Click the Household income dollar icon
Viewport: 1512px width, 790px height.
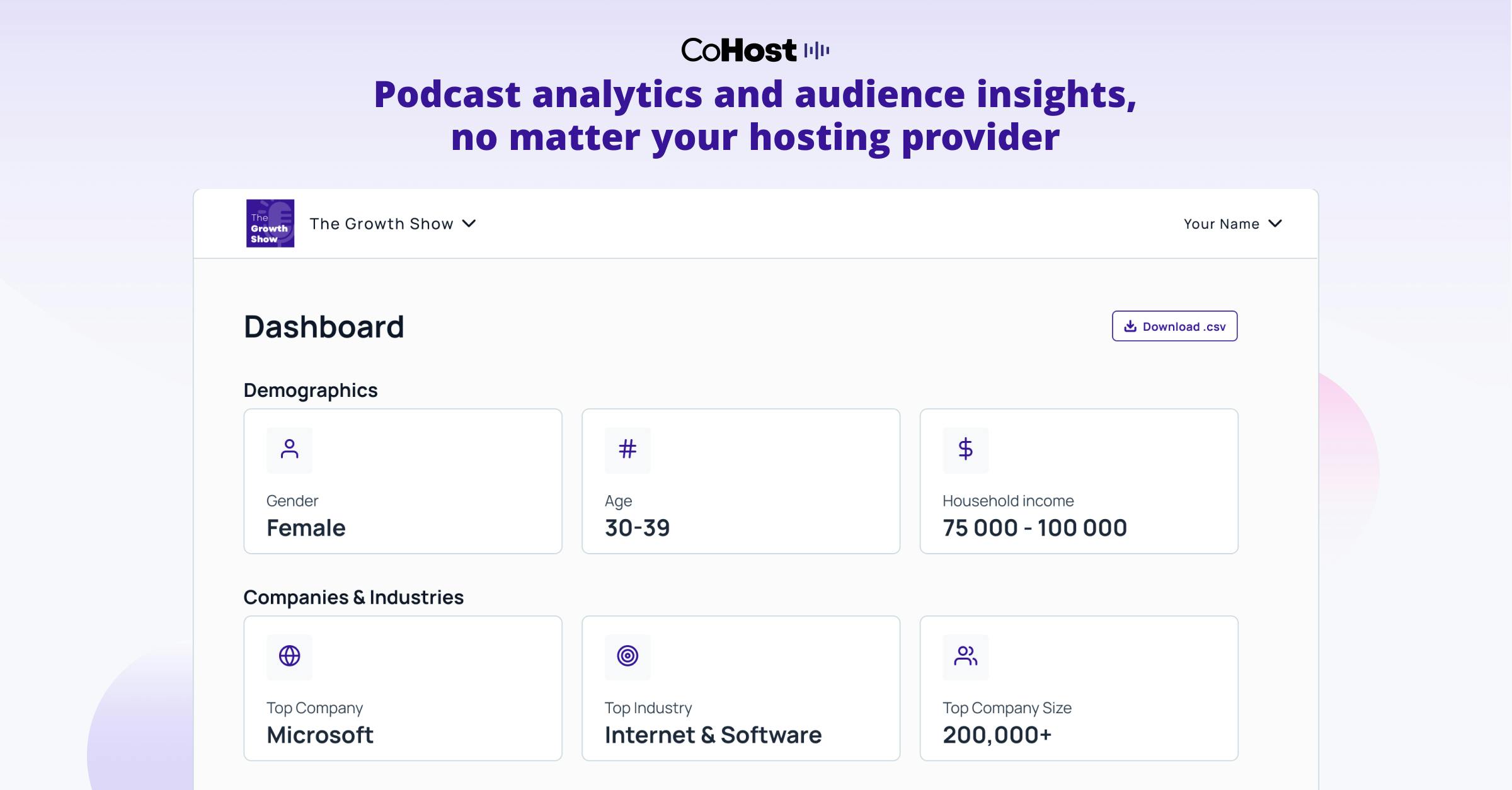[965, 450]
